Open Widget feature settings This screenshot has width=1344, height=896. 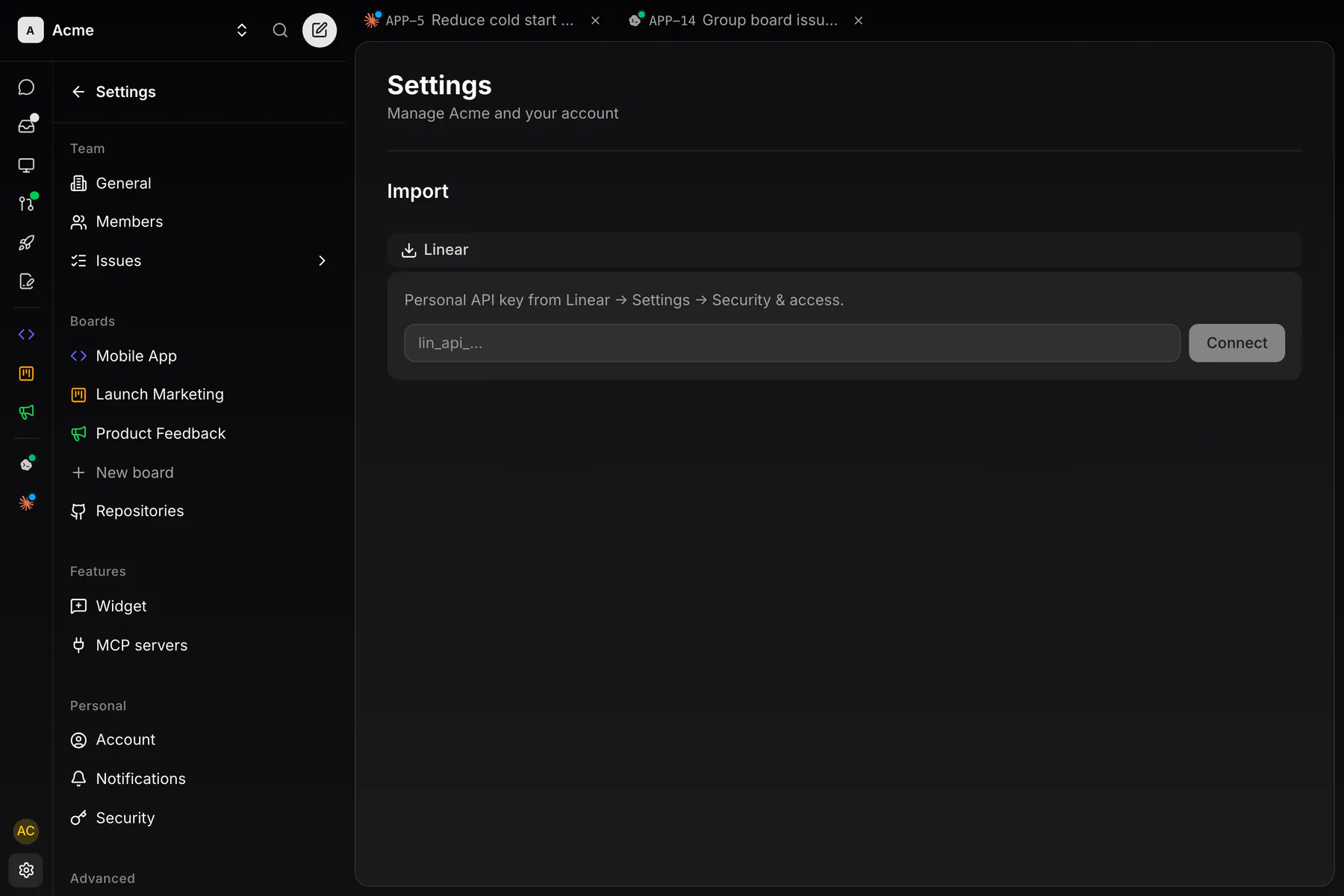tap(199, 606)
